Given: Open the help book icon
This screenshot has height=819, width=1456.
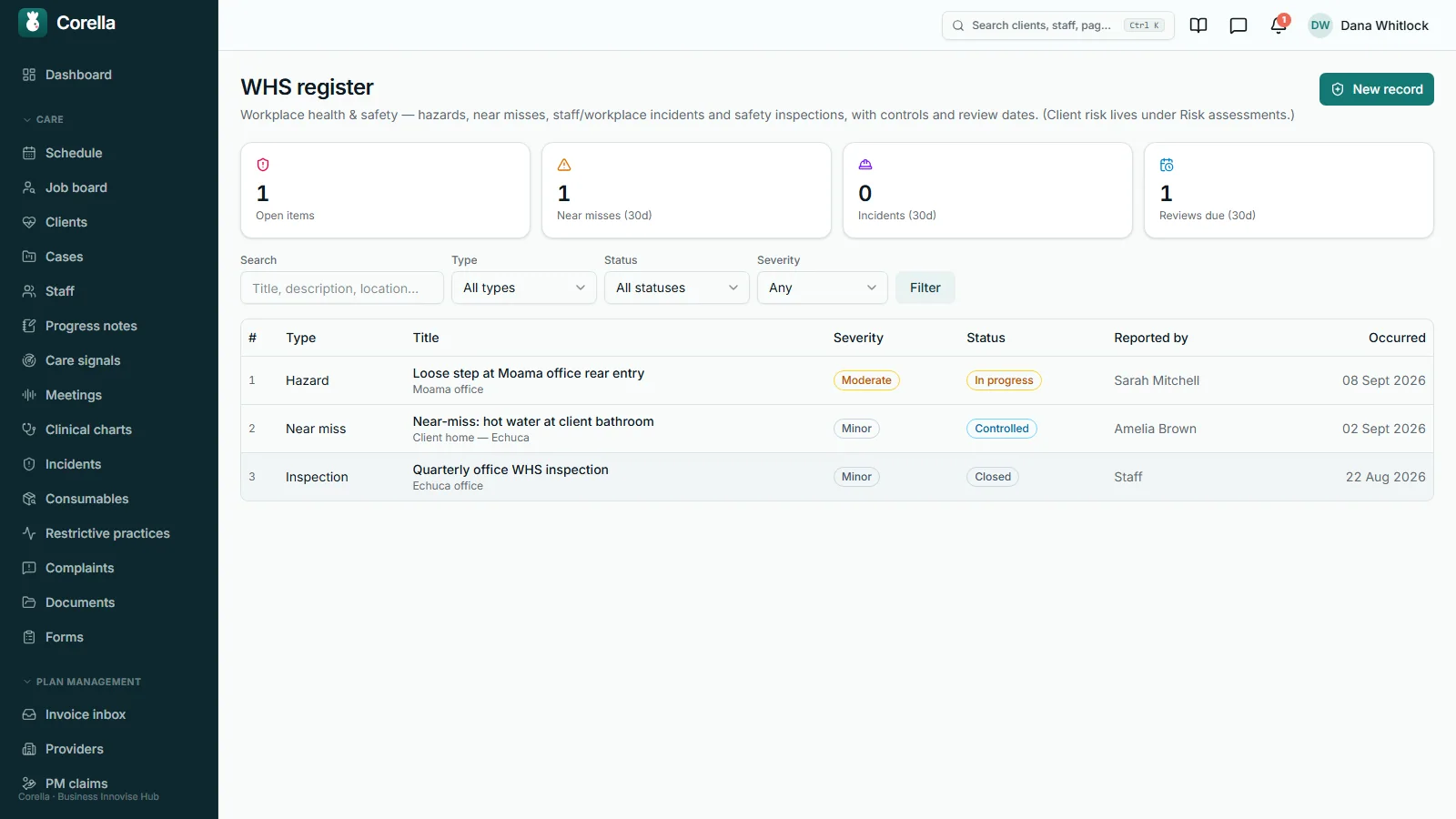Looking at the screenshot, I should (x=1198, y=25).
